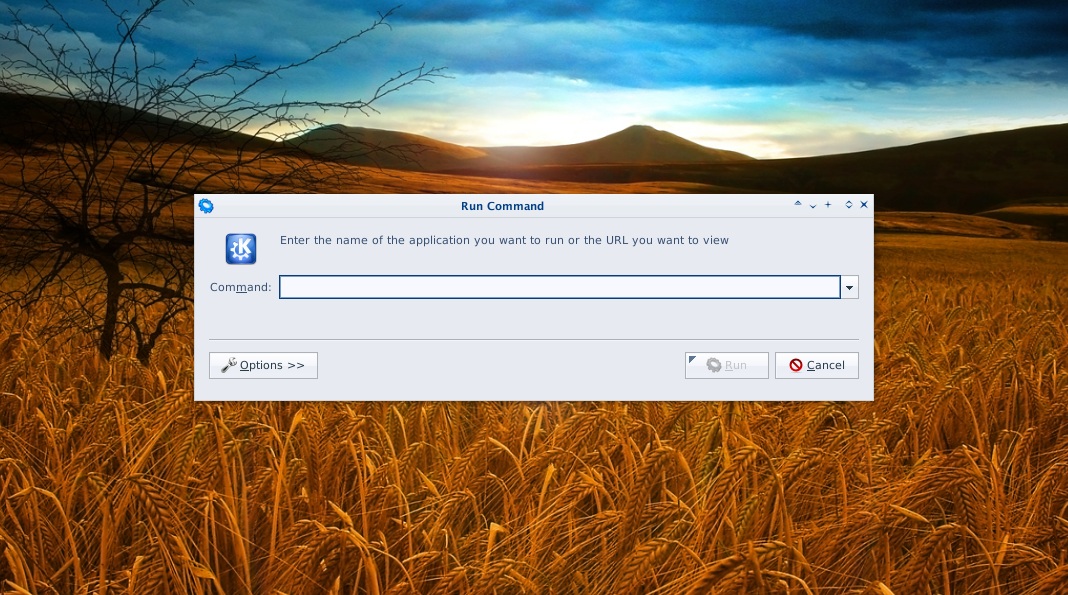Click the 'Enter the name of the application' description
This screenshot has width=1068, height=595.
coord(504,240)
